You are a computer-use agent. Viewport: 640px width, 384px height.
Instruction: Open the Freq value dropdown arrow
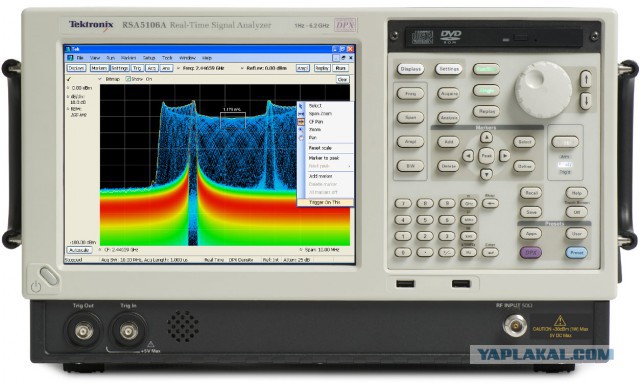(178, 68)
